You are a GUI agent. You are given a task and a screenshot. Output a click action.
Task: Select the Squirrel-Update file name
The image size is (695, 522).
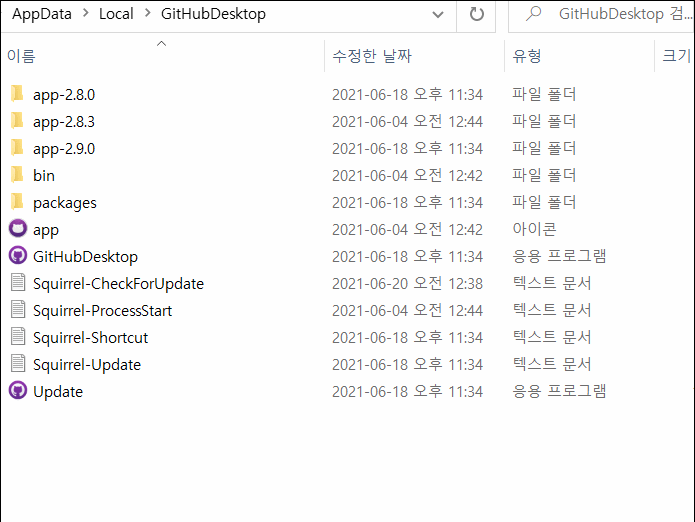[x=87, y=365]
